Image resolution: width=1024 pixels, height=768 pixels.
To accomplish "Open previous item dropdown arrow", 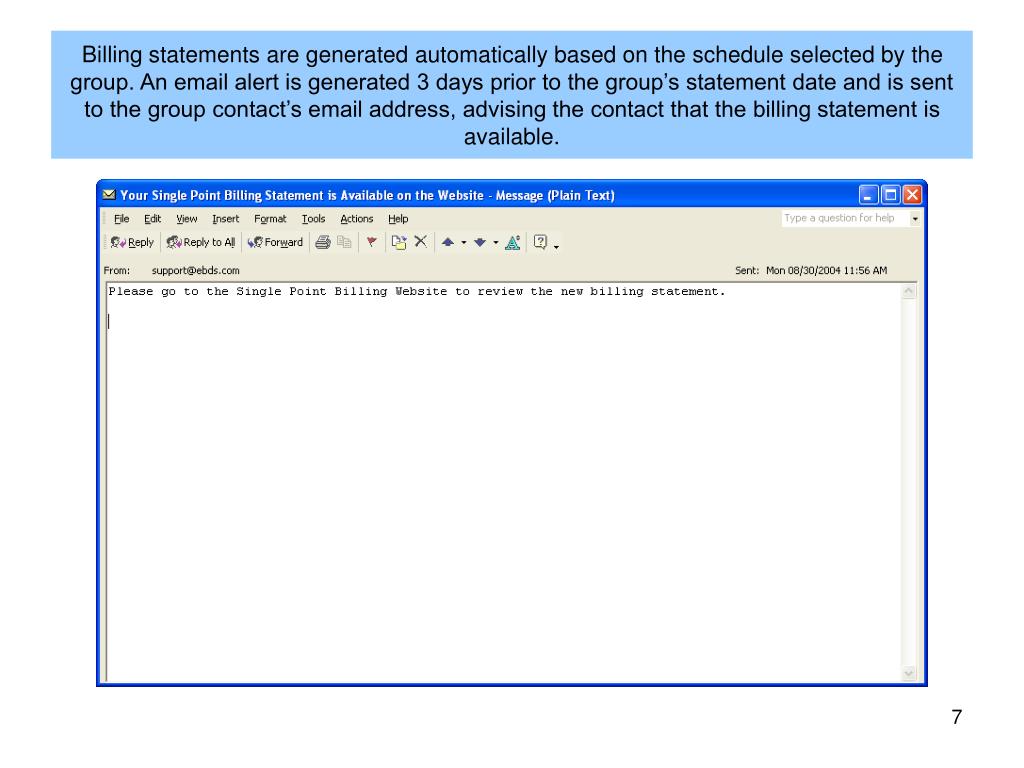I will point(464,243).
